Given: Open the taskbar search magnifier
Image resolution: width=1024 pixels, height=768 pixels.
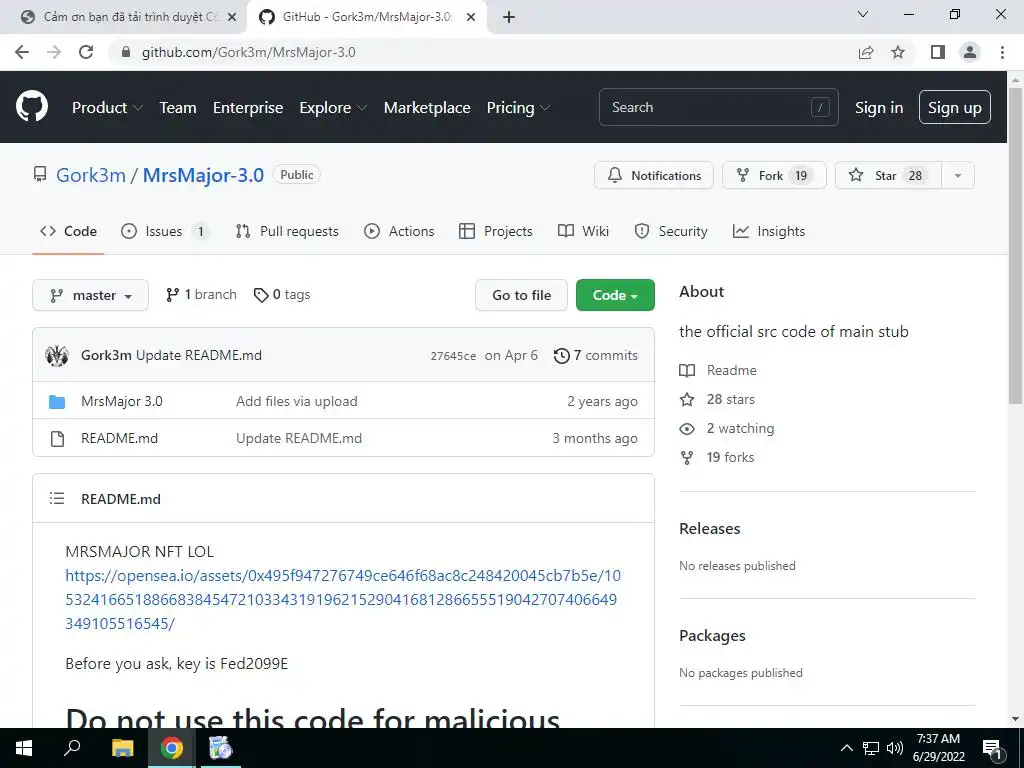Looking at the screenshot, I should 72,748.
